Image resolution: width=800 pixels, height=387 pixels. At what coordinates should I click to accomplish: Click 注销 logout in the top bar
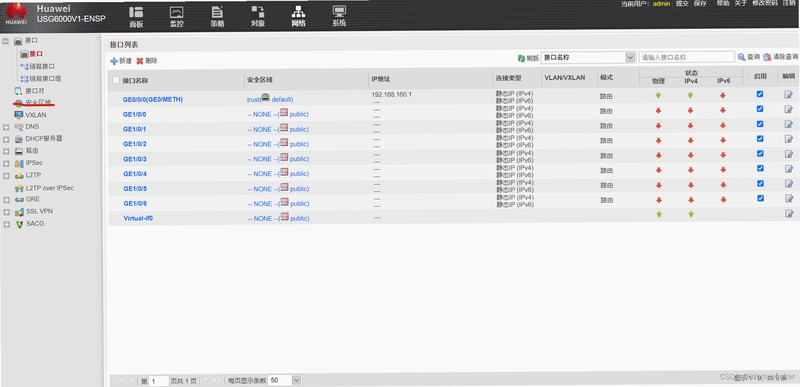click(789, 3)
